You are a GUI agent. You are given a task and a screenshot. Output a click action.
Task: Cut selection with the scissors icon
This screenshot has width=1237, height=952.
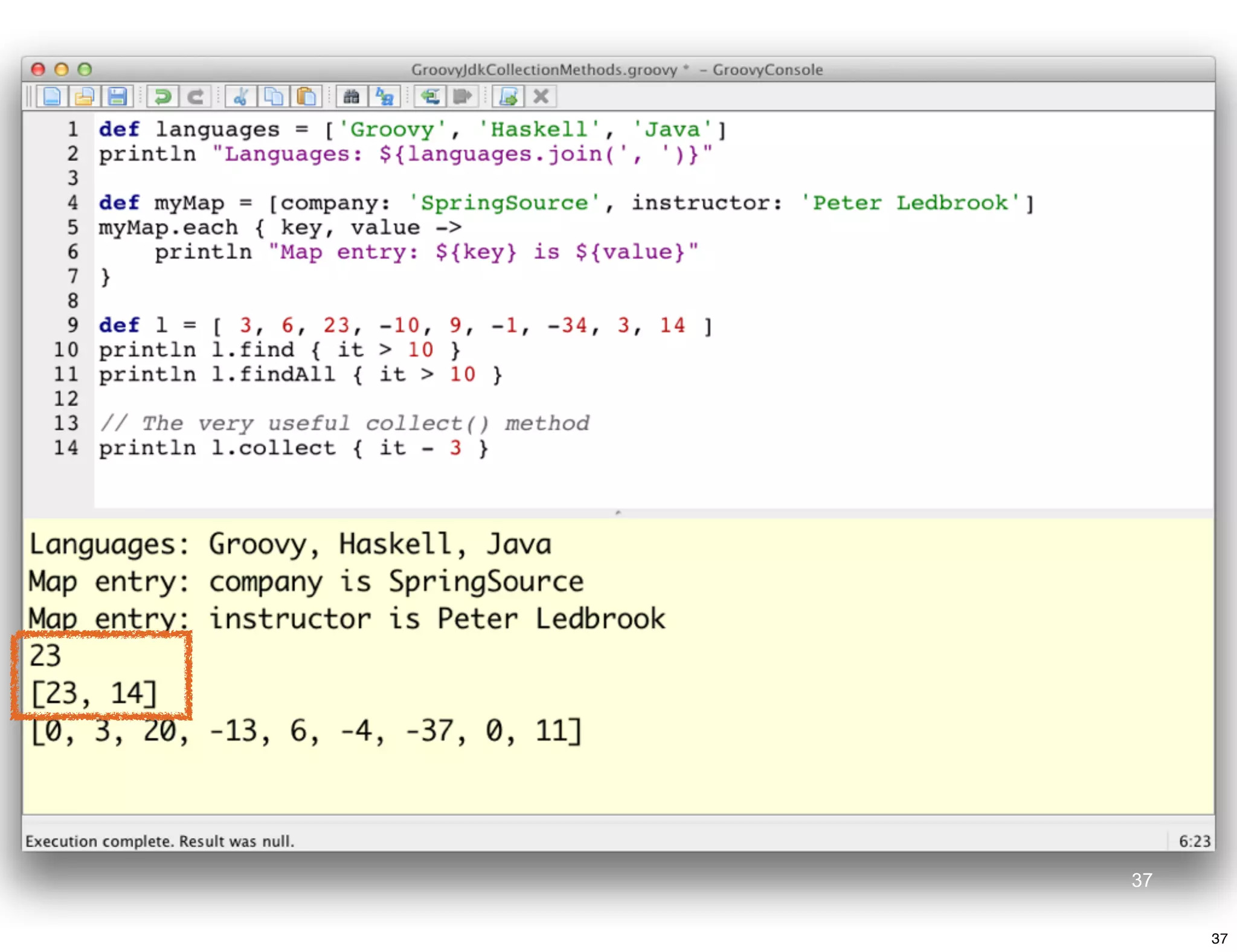coord(240,97)
